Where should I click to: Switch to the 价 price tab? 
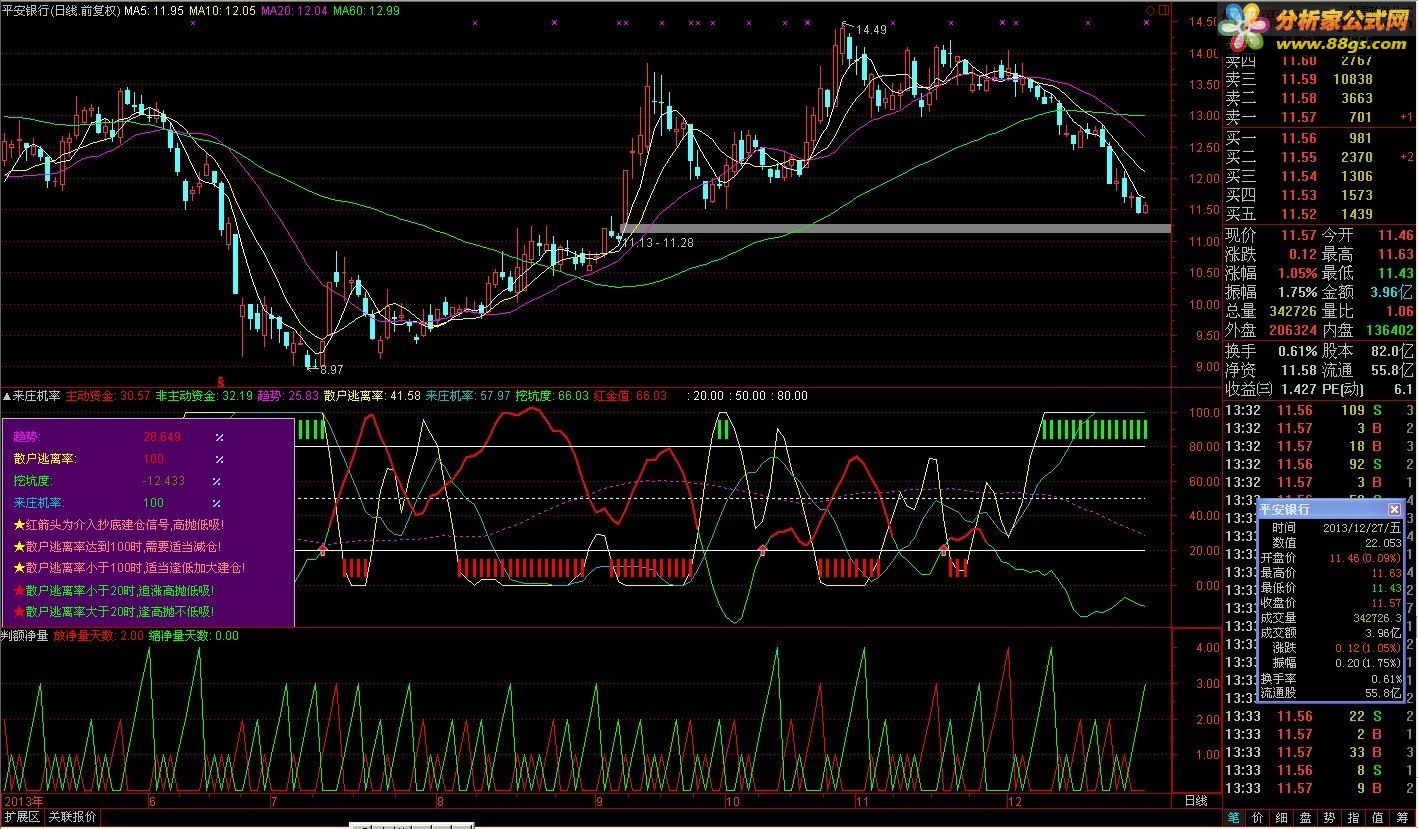point(1257,817)
